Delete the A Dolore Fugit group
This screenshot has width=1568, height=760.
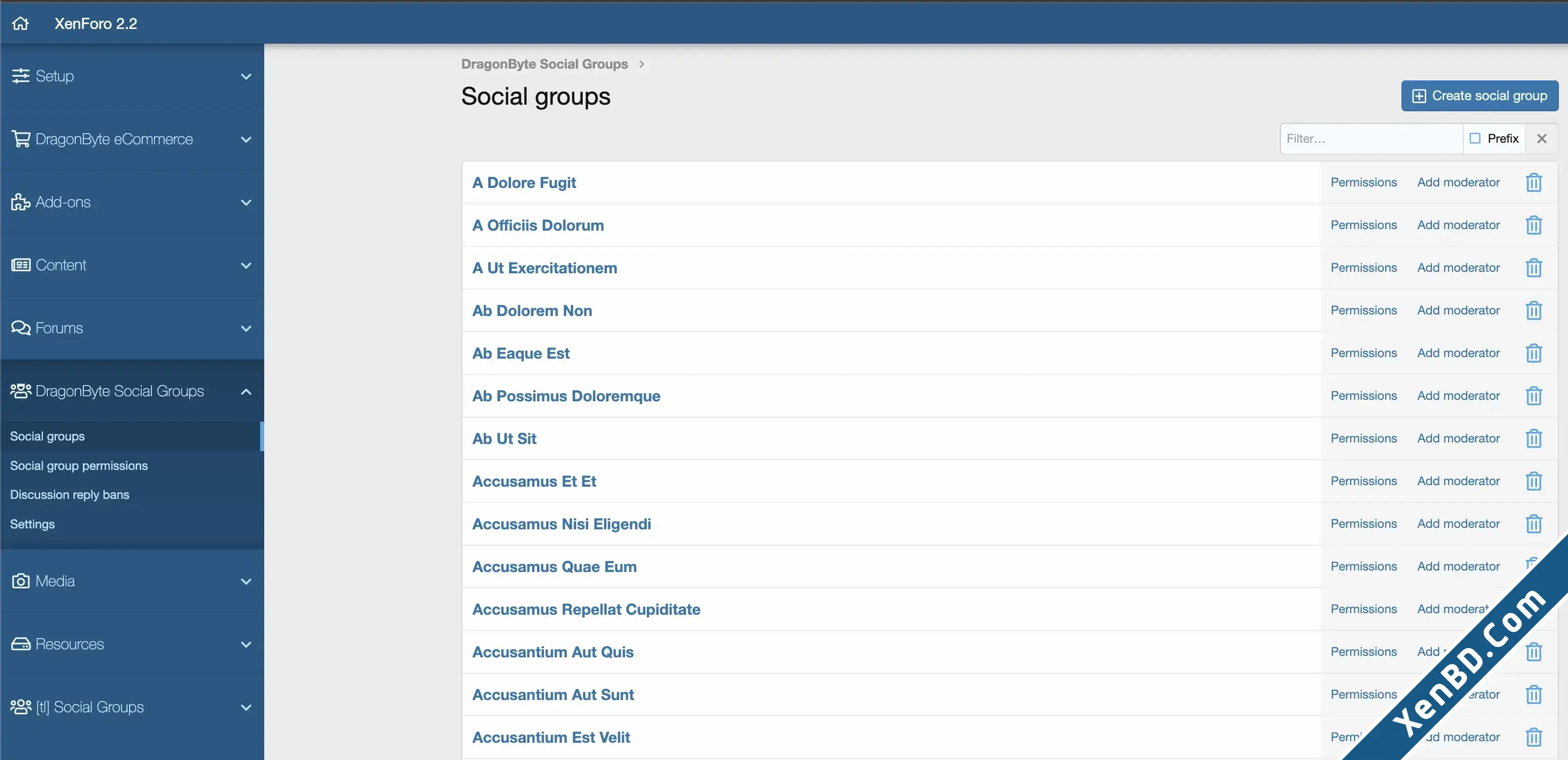tap(1533, 182)
